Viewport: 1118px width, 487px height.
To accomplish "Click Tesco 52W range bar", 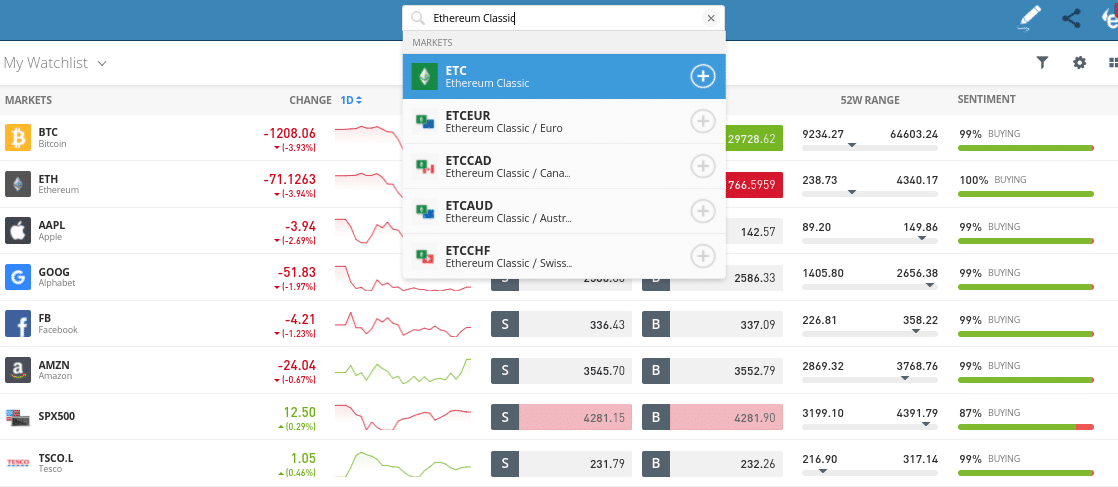I will tap(870, 472).
